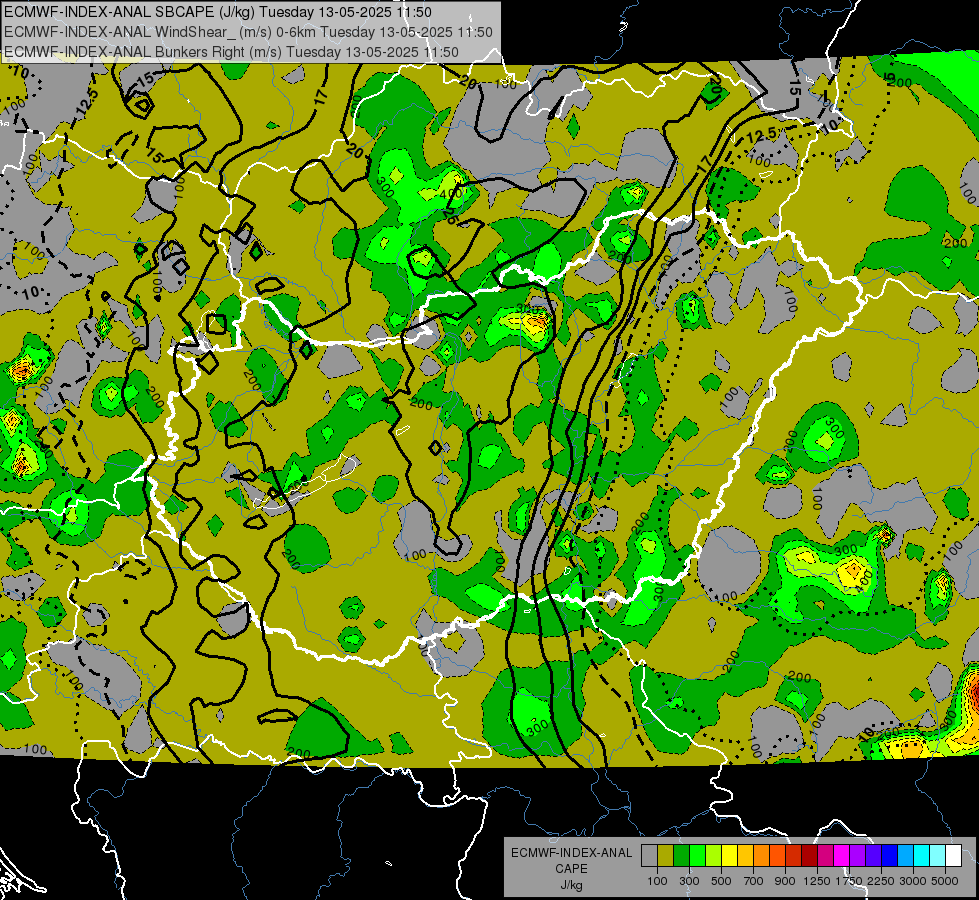Image resolution: width=979 pixels, height=900 pixels.
Task: Select the white swatch in the legend
Action: point(953,856)
